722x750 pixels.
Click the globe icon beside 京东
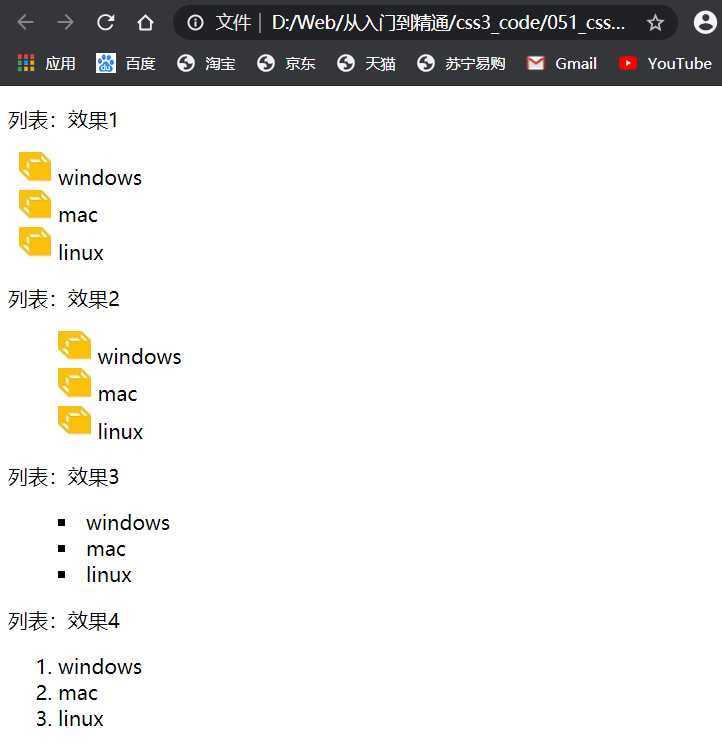point(266,63)
